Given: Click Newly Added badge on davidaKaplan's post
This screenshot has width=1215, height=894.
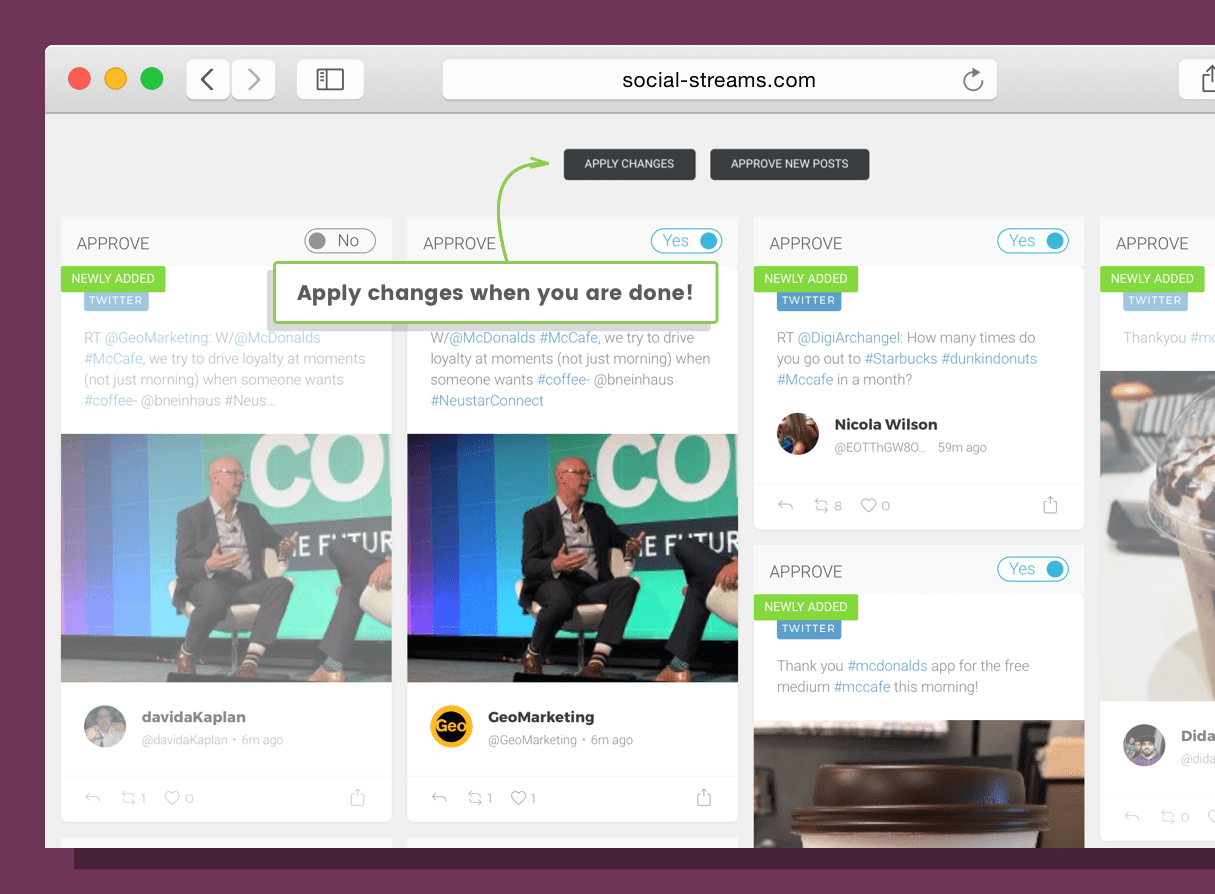Looking at the screenshot, I should pyautogui.click(x=113, y=279).
